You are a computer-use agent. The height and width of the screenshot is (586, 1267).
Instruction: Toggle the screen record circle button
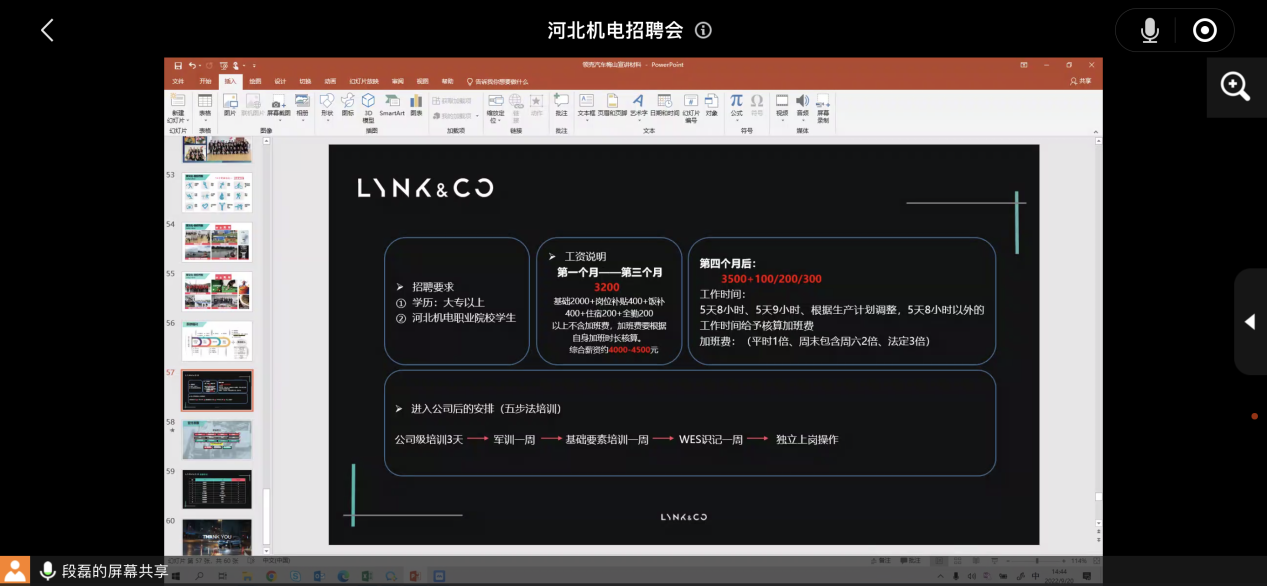click(x=1205, y=31)
